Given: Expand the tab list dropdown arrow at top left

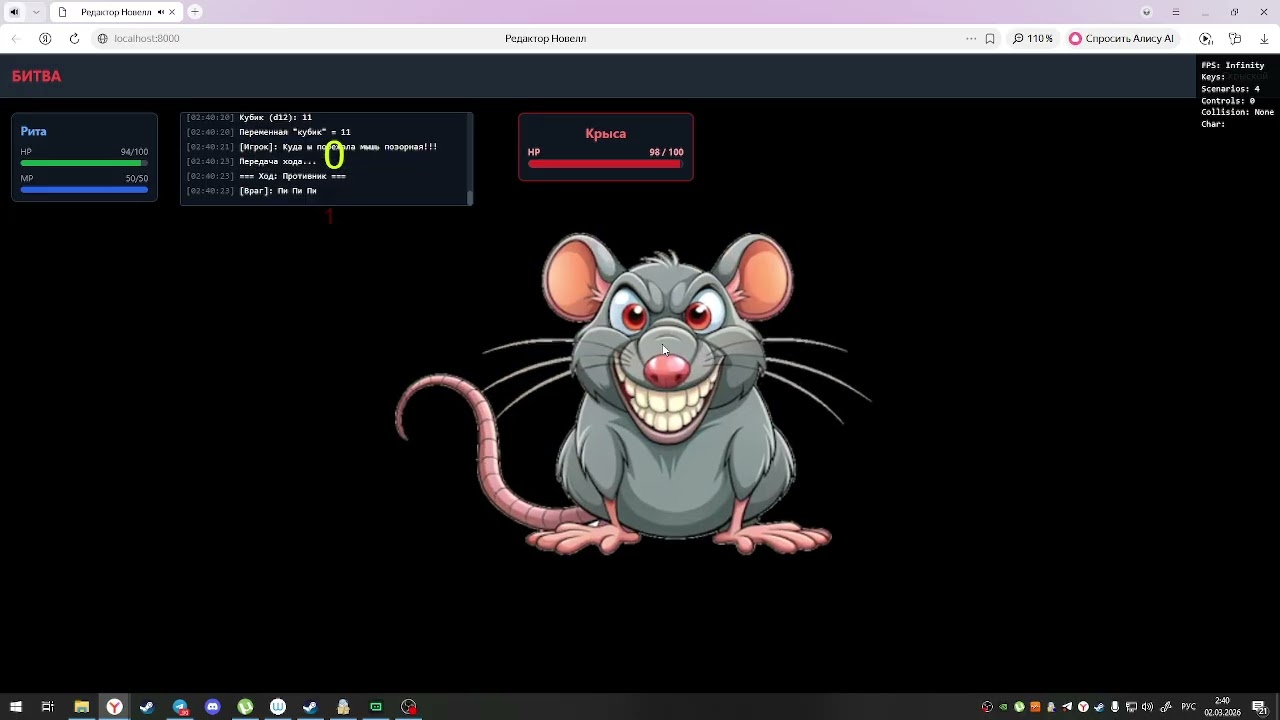Looking at the screenshot, I should point(36,12).
